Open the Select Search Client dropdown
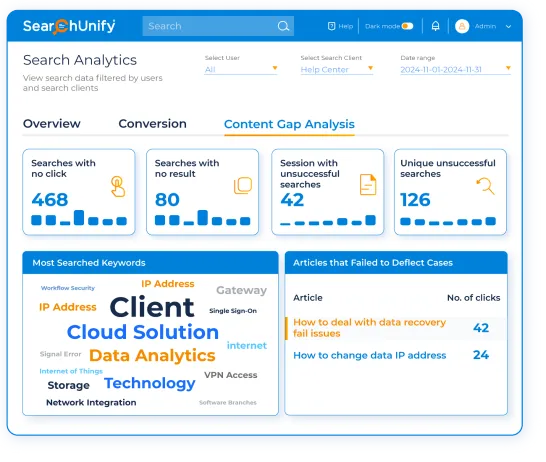546x462 pixels. (x=337, y=69)
